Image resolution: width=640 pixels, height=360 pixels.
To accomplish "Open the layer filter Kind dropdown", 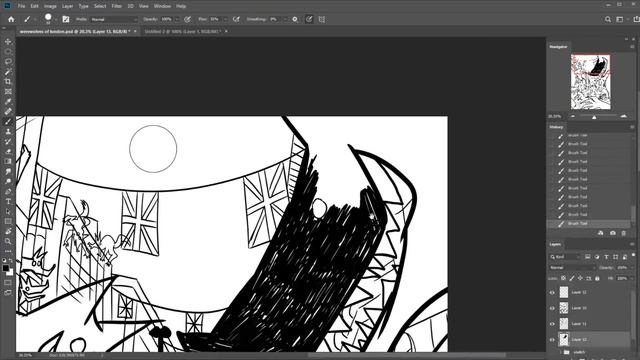I will (565, 257).
